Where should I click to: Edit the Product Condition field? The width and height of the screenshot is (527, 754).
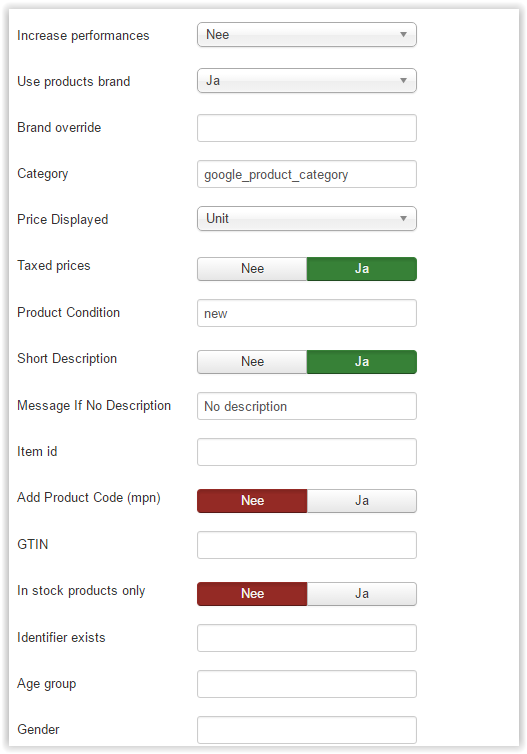[307, 313]
